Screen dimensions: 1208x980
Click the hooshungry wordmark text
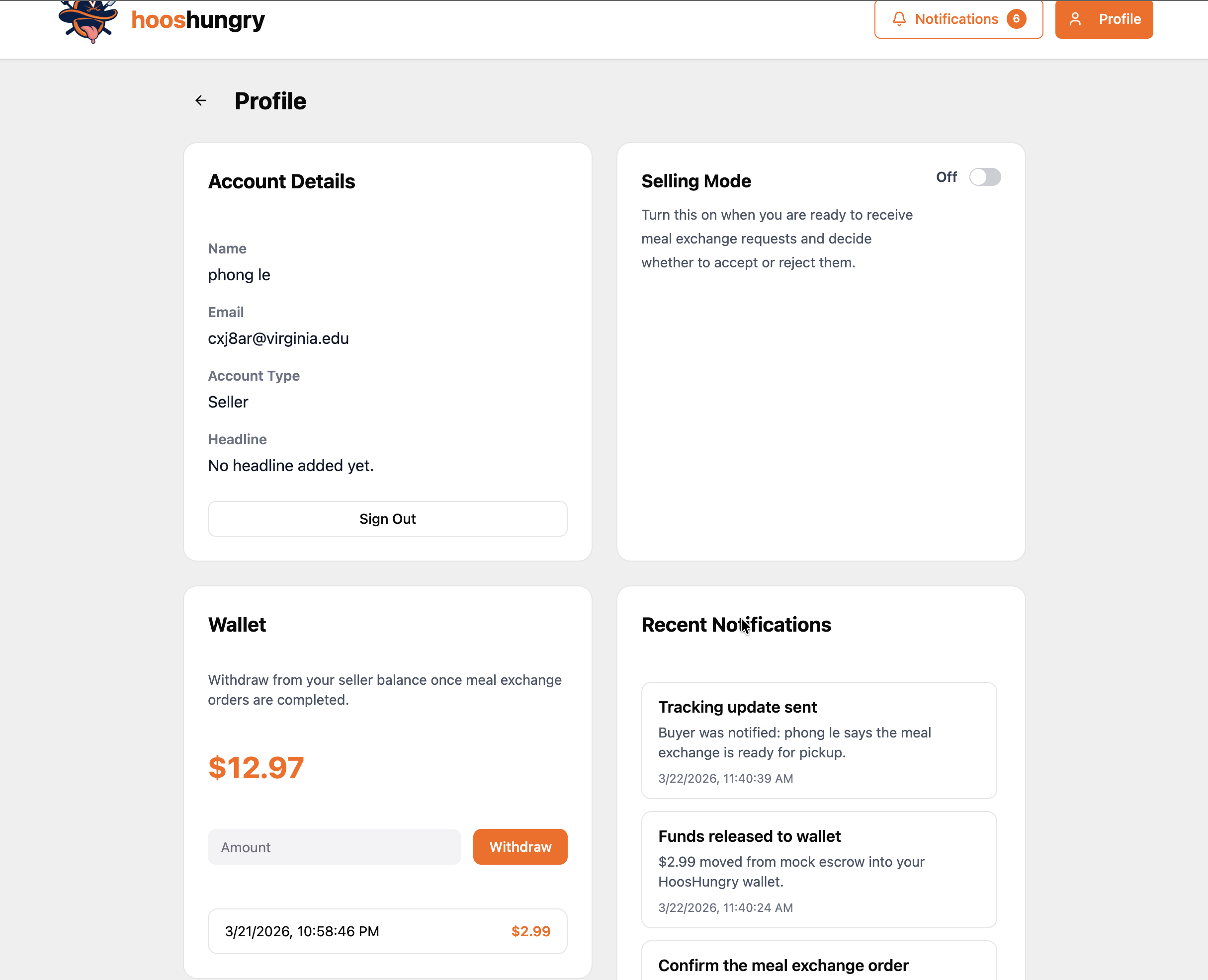tap(198, 20)
